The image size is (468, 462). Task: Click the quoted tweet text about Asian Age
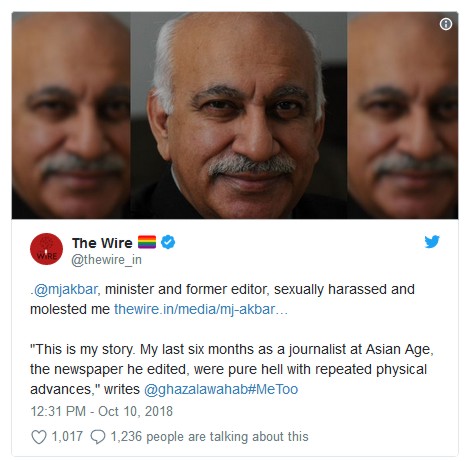(232, 369)
